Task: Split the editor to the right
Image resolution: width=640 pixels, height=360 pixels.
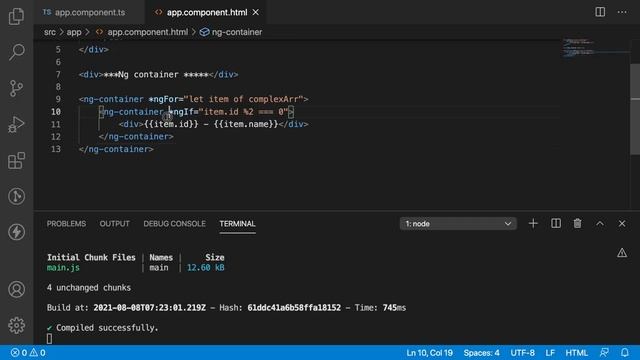Action: pos(600,12)
